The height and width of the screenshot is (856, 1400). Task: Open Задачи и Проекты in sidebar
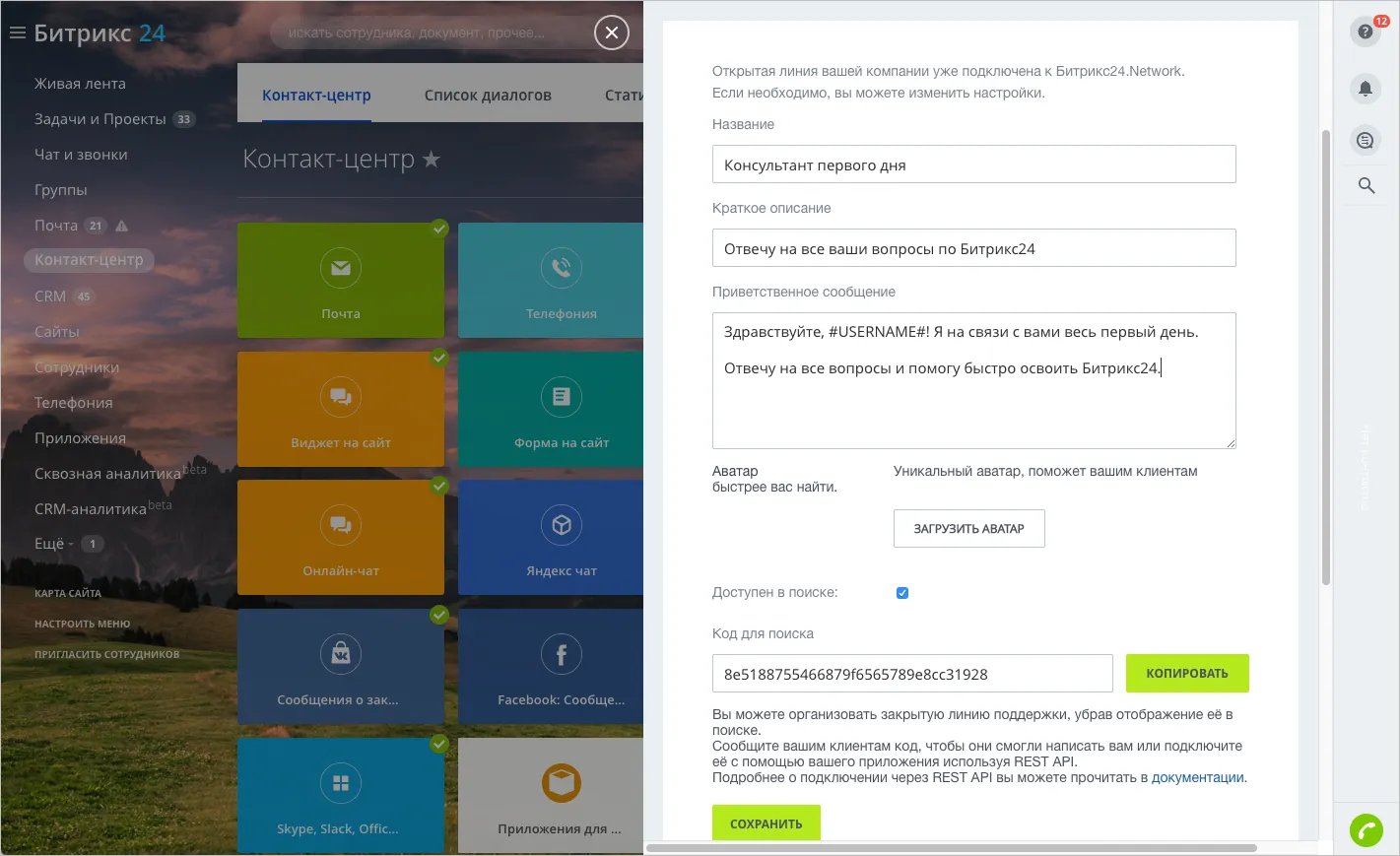click(x=100, y=119)
